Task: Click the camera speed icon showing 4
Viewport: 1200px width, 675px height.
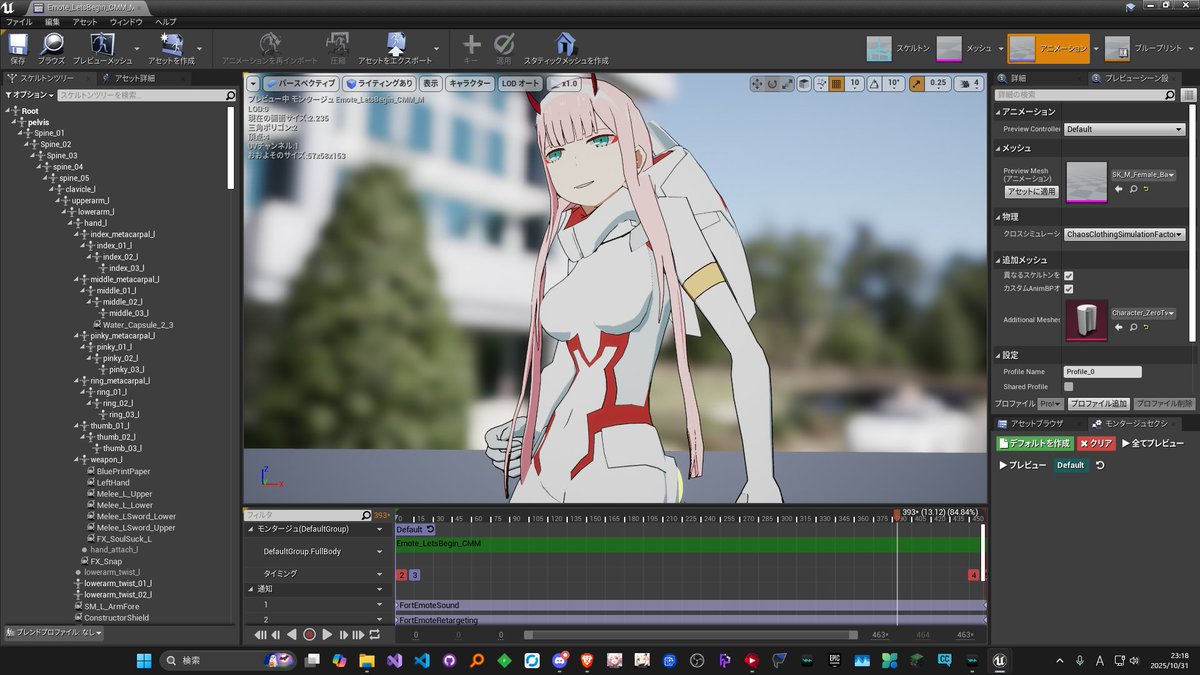Action: 968,84
